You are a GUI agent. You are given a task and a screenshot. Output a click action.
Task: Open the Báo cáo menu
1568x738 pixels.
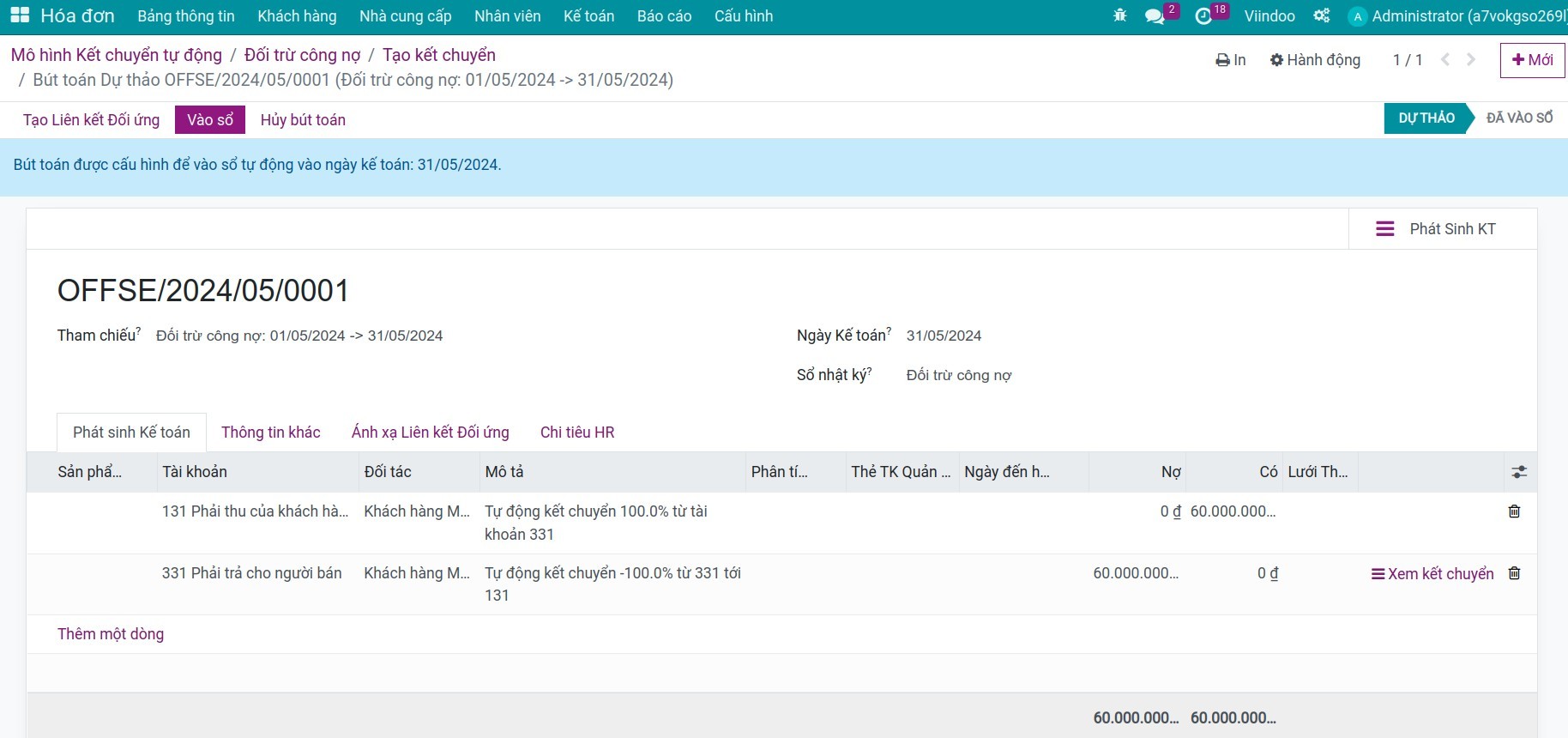tap(664, 16)
